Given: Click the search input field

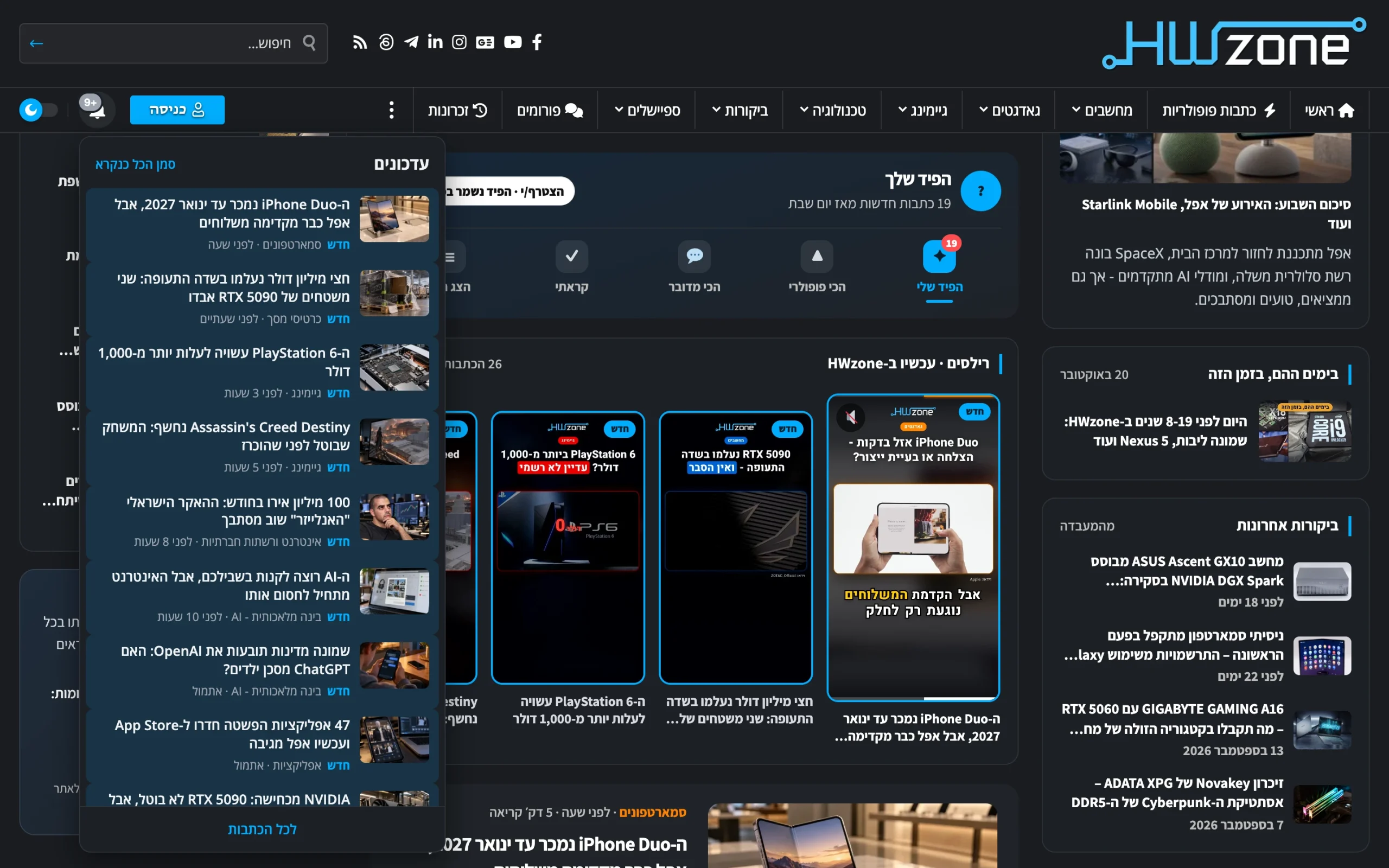Looking at the screenshot, I should (x=172, y=43).
